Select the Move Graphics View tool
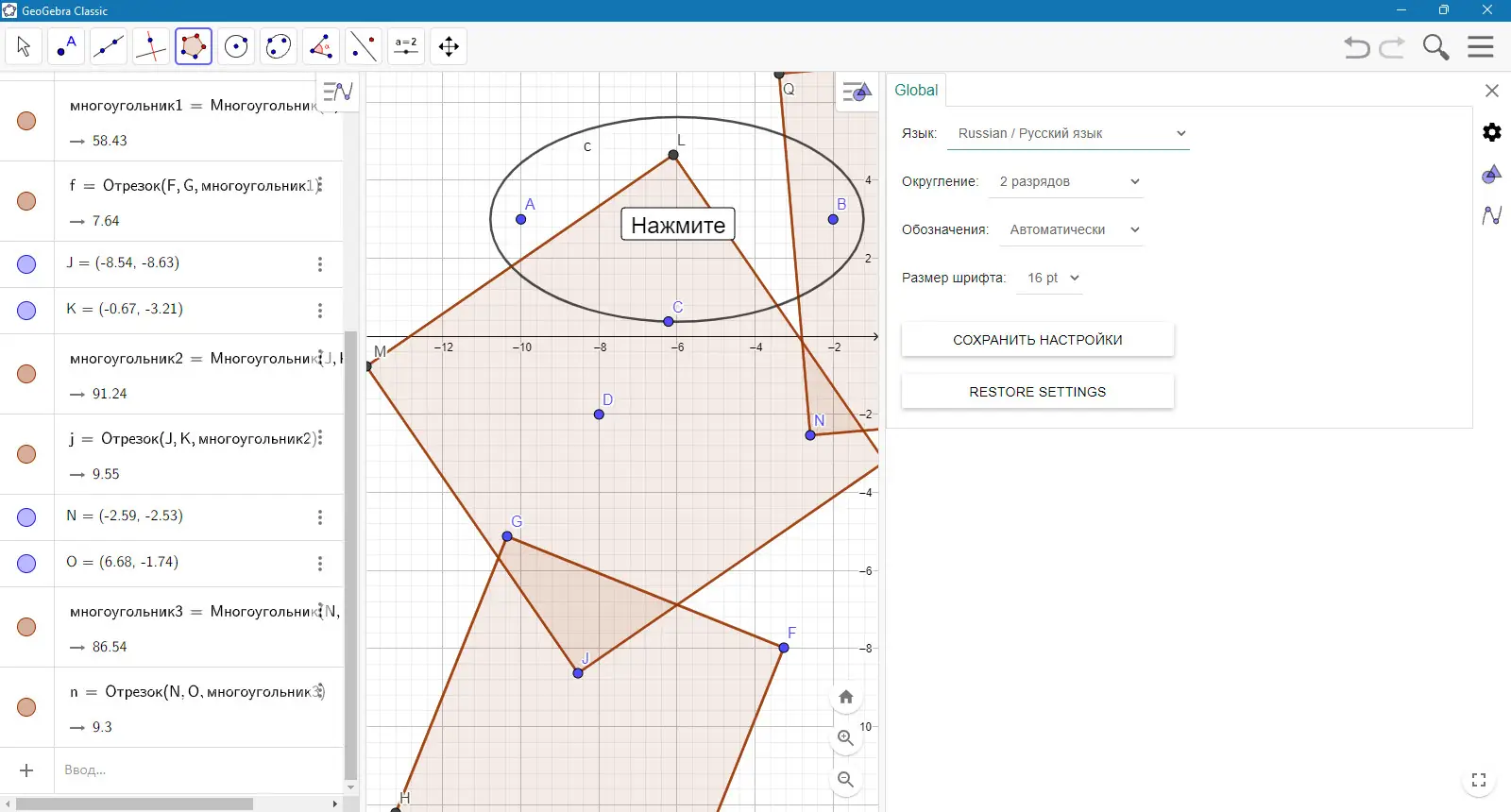 pyautogui.click(x=449, y=46)
